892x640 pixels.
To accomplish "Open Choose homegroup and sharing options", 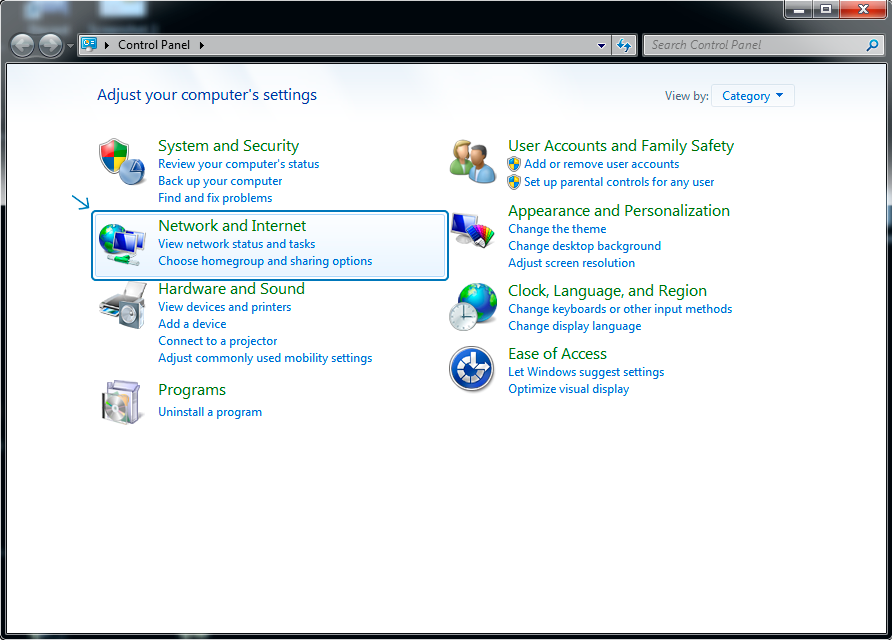I will tap(265, 261).
